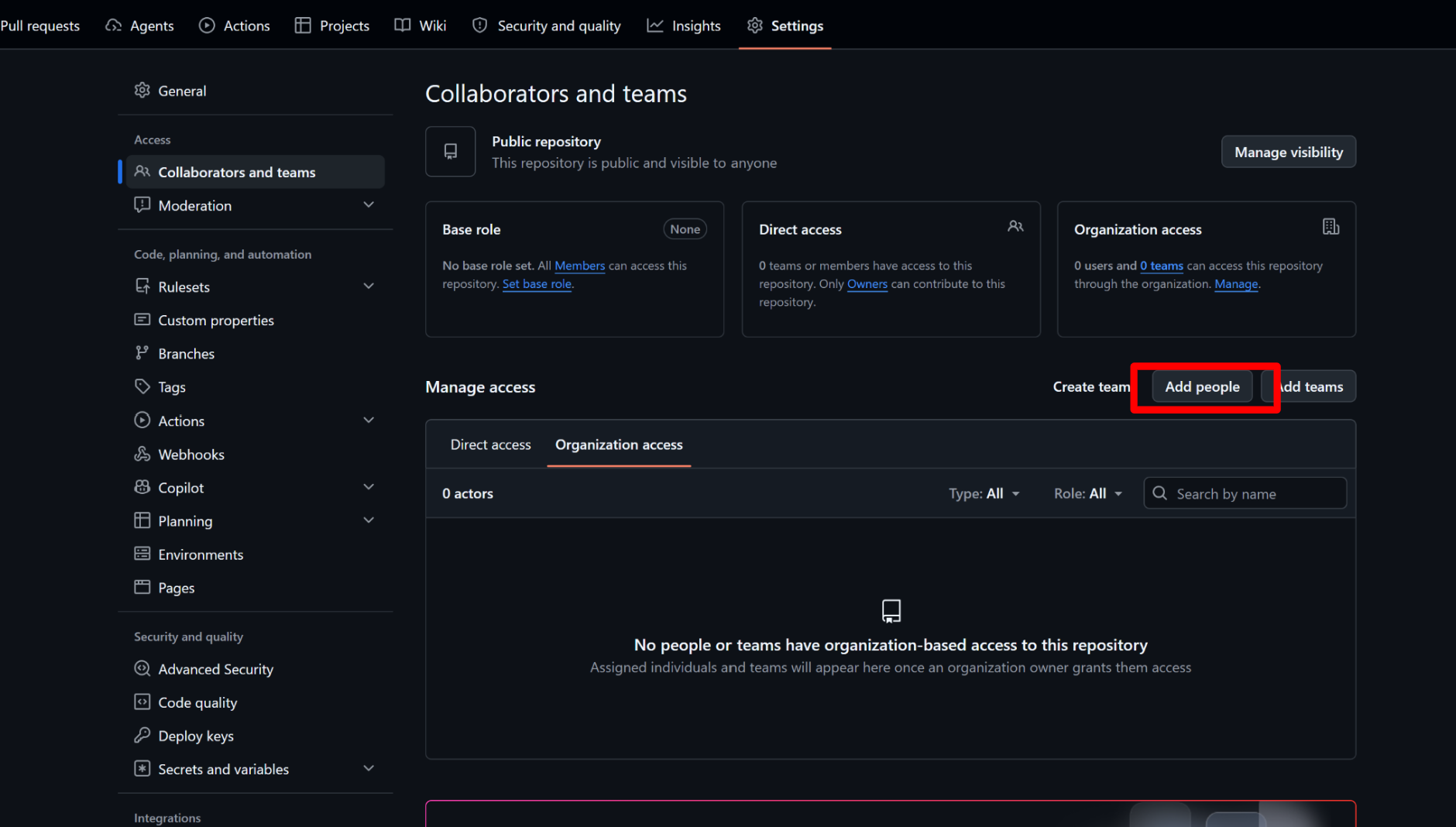Click the Deploy keys key icon
This screenshot has height=827, width=1456.
click(142, 735)
